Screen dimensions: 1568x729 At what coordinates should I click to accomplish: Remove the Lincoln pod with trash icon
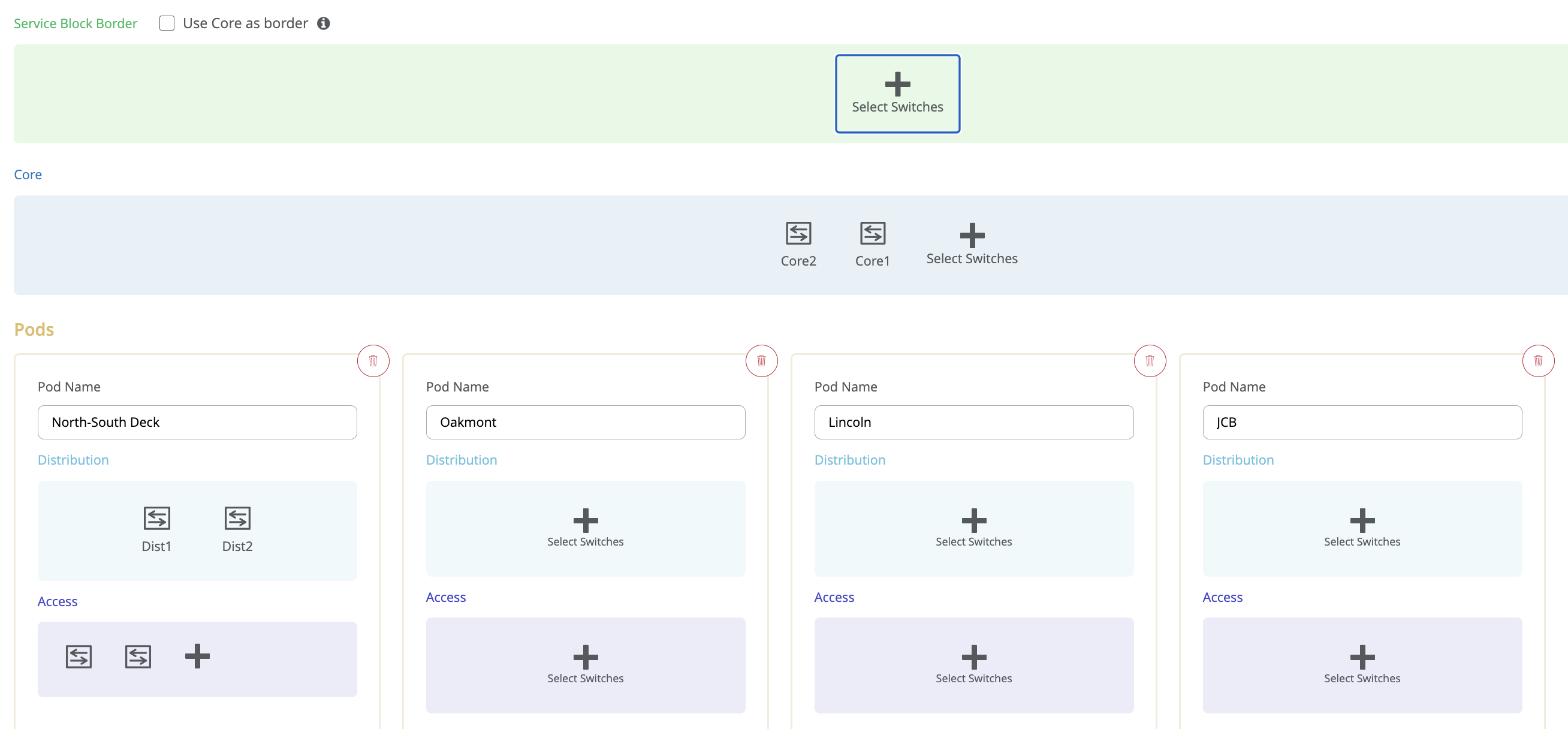[1149, 360]
